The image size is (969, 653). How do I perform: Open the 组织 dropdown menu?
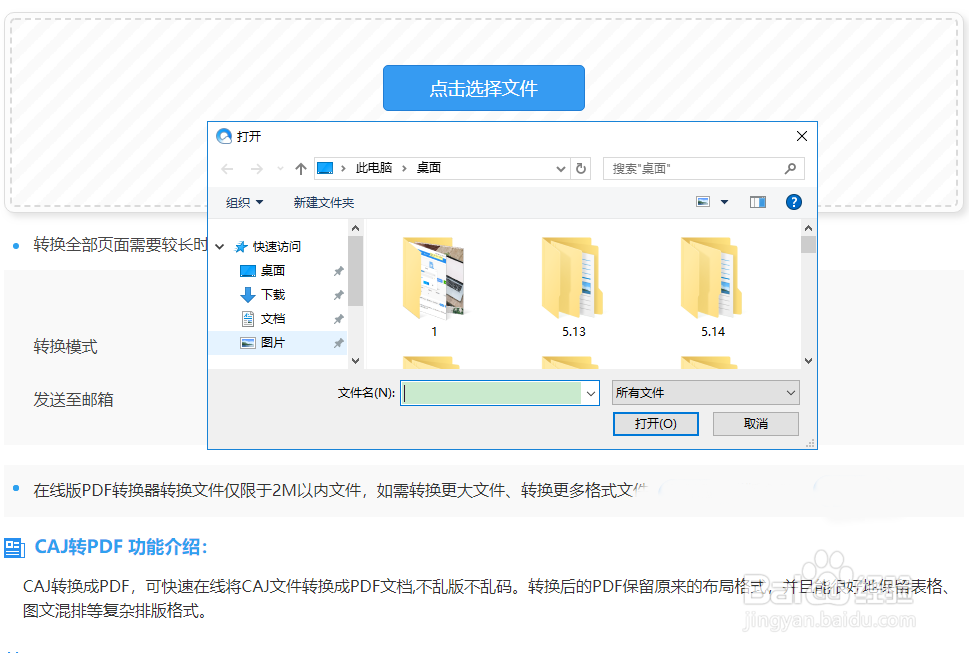[244, 202]
